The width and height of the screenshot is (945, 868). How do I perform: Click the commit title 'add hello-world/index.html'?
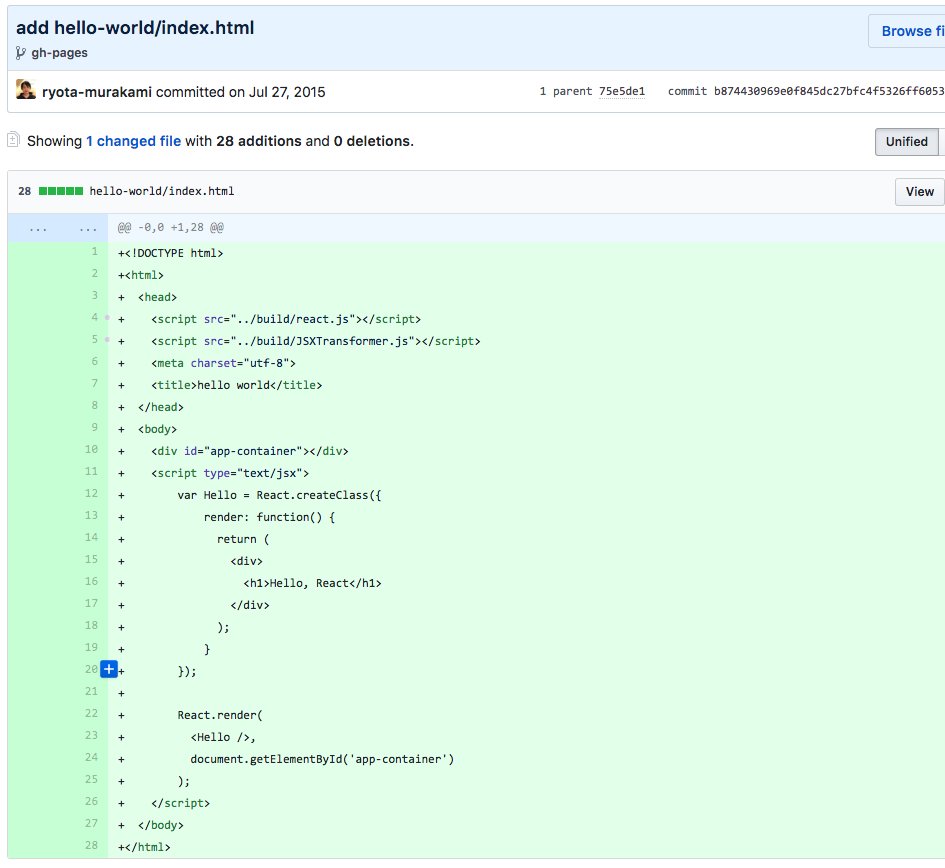click(135, 28)
